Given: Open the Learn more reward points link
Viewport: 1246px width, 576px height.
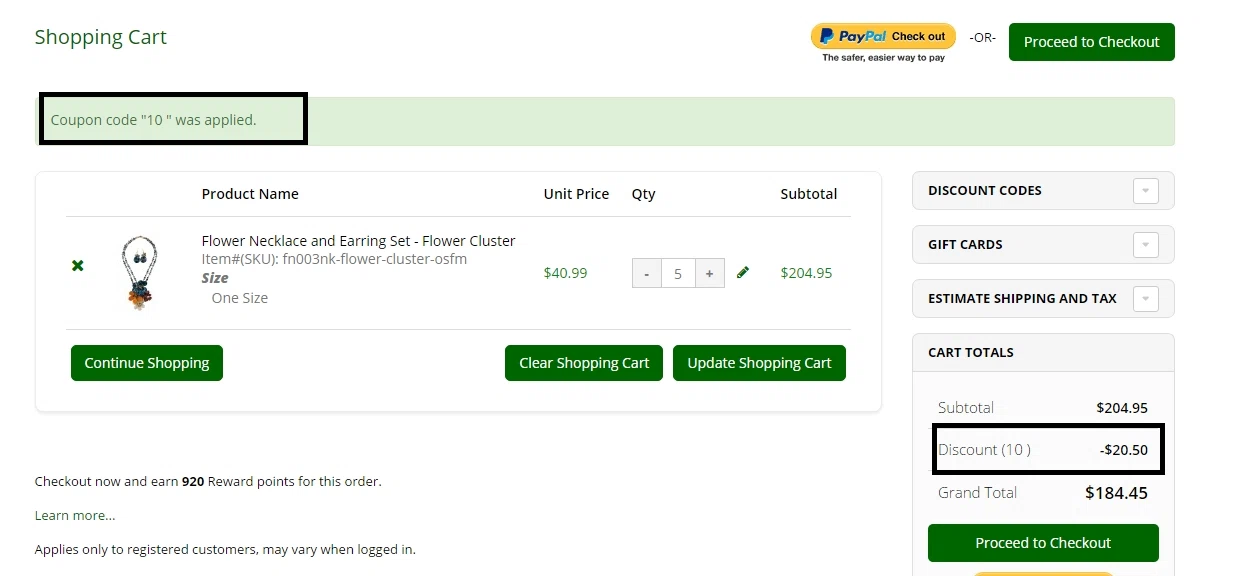Looking at the screenshot, I should coord(75,515).
